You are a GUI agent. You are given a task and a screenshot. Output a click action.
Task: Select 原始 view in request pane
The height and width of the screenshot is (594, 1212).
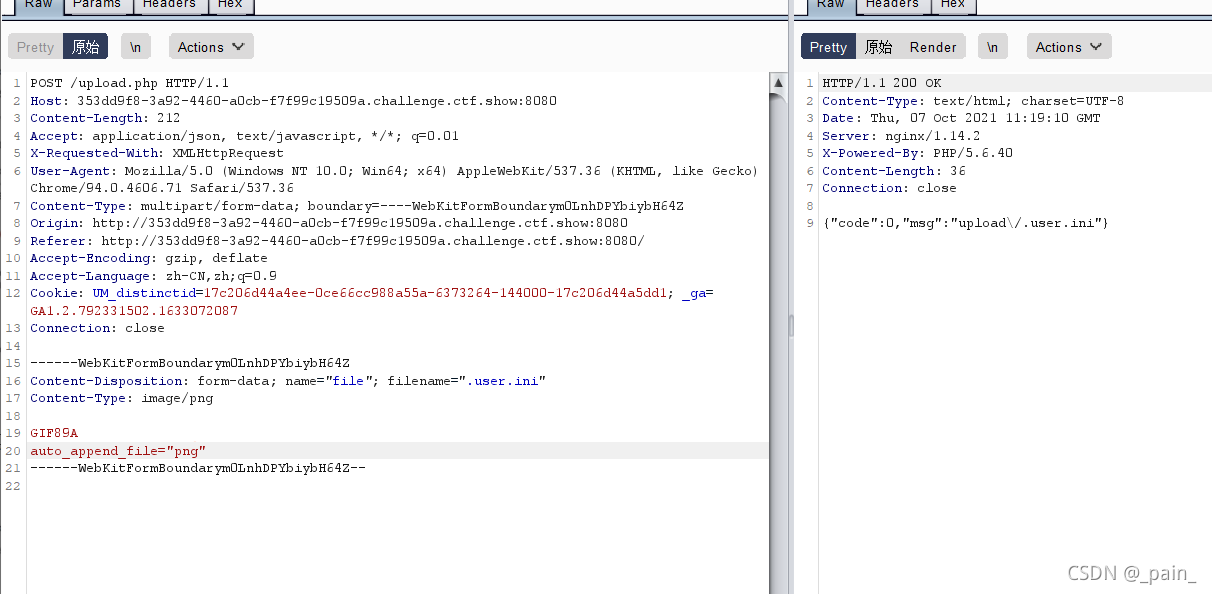click(85, 47)
